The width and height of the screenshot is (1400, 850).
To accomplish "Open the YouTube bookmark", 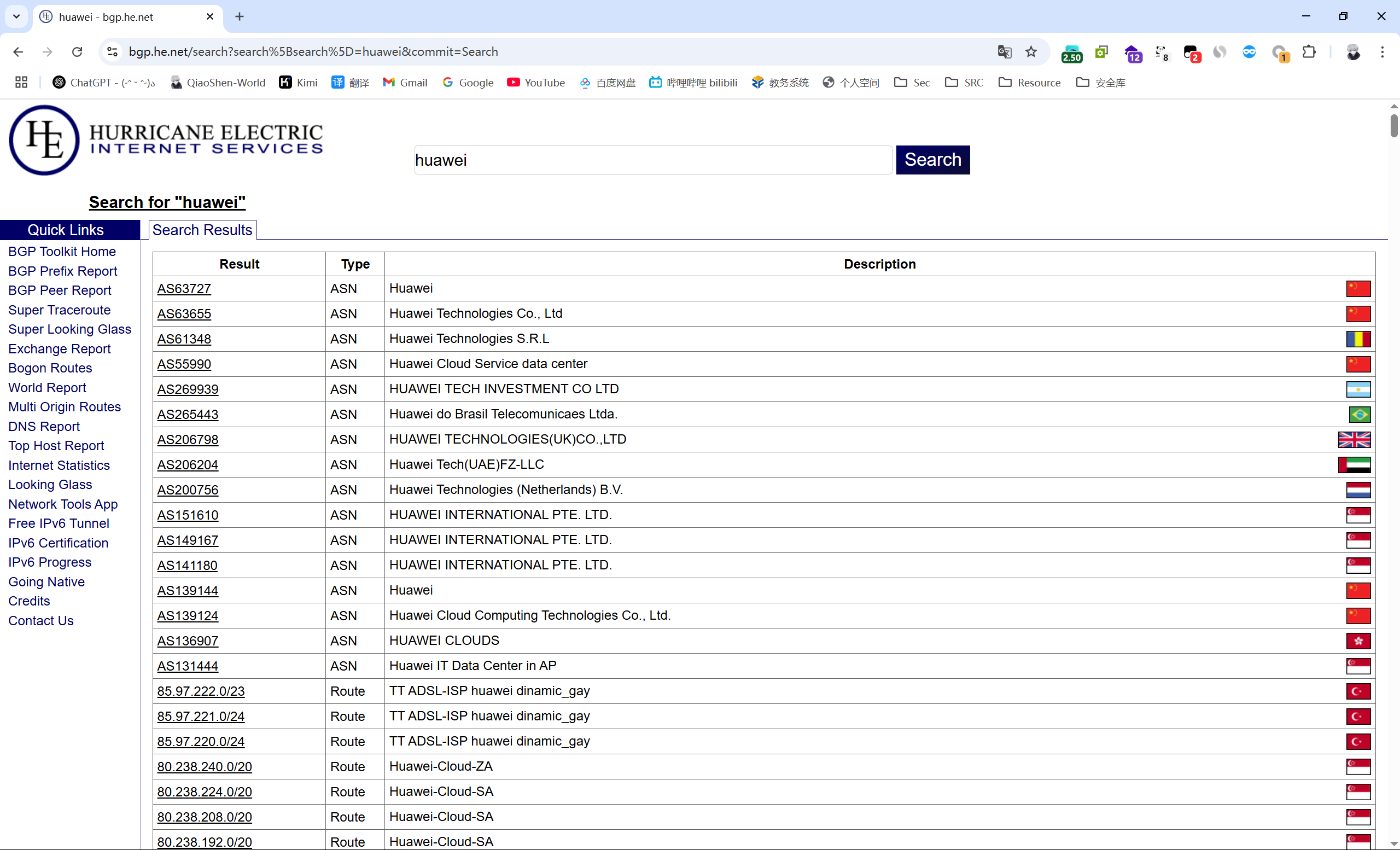I will tap(536, 83).
